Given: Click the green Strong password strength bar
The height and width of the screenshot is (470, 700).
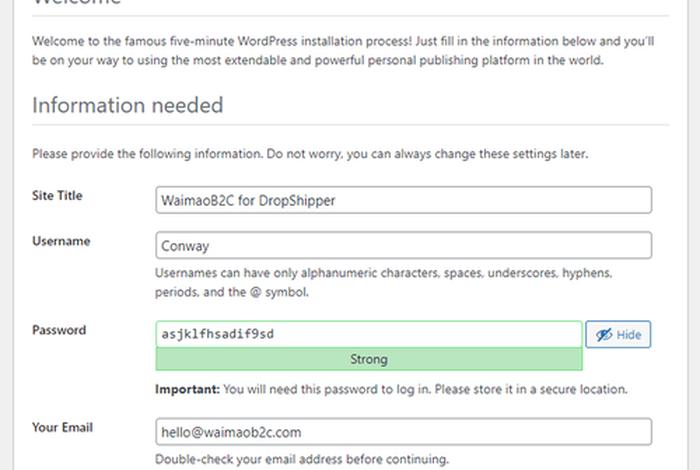Looking at the screenshot, I should tap(369, 359).
